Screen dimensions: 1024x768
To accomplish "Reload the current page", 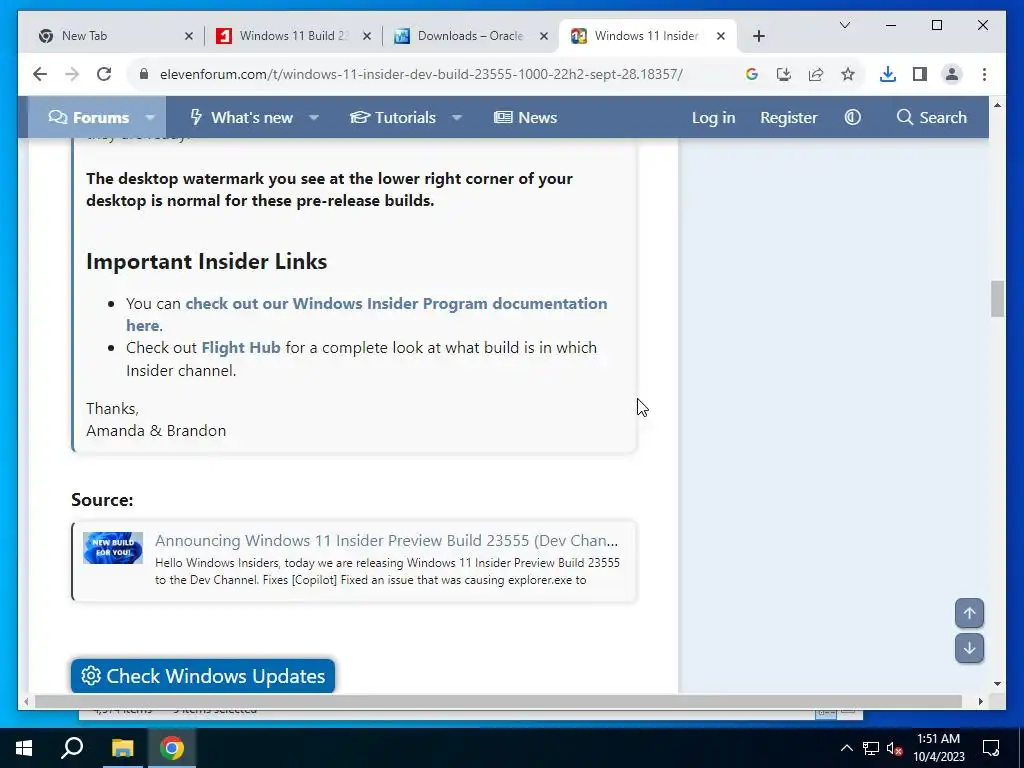I will (x=104, y=74).
